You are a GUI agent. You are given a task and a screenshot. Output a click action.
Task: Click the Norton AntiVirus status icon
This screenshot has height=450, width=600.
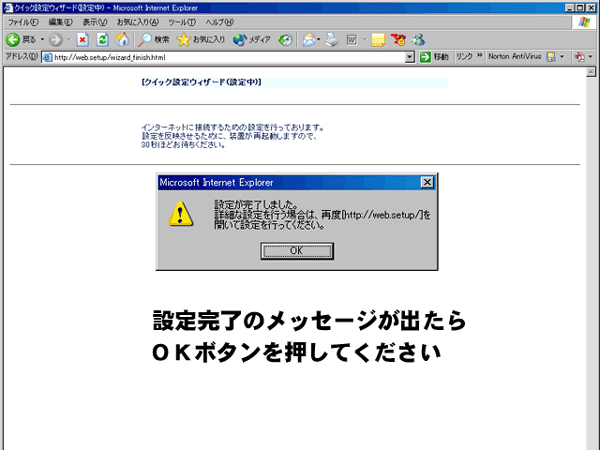(x=551, y=57)
